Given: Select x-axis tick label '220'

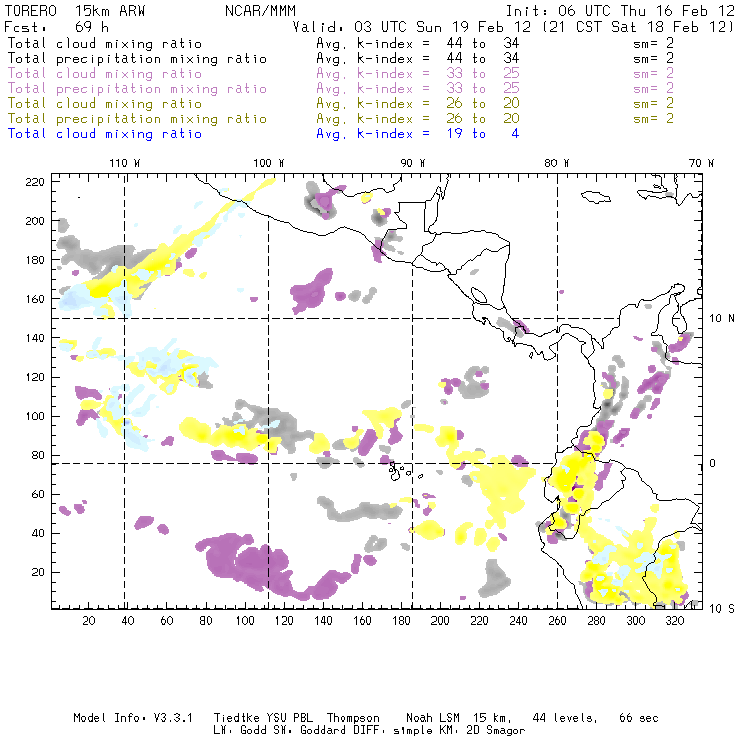Looking at the screenshot, I should point(479,621).
